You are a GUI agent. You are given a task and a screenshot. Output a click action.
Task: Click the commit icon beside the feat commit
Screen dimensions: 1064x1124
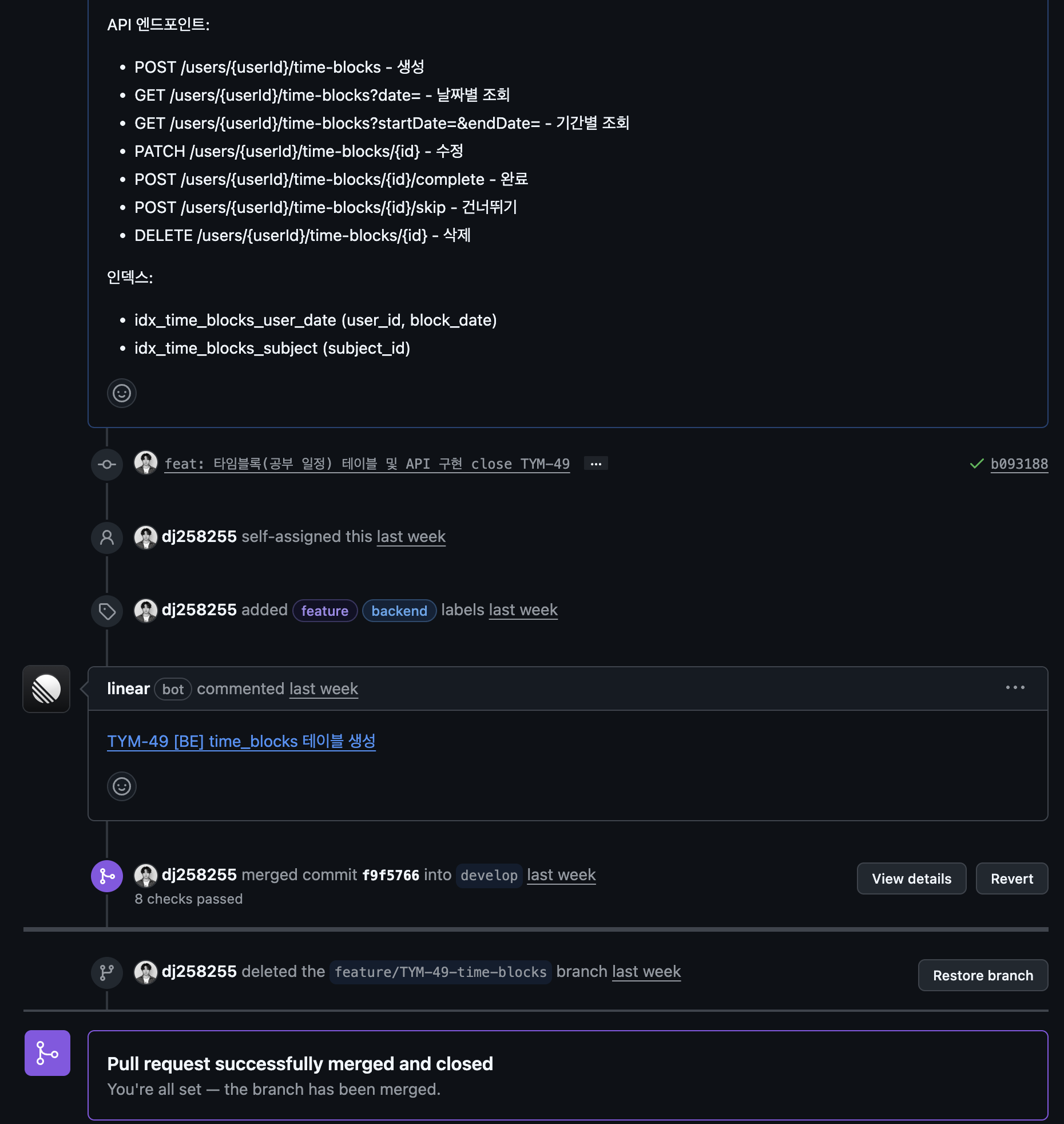[x=106, y=464]
